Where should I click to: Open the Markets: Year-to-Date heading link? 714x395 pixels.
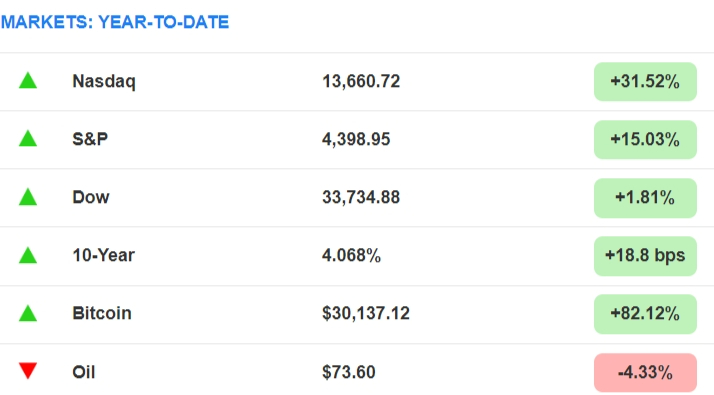coord(115,22)
